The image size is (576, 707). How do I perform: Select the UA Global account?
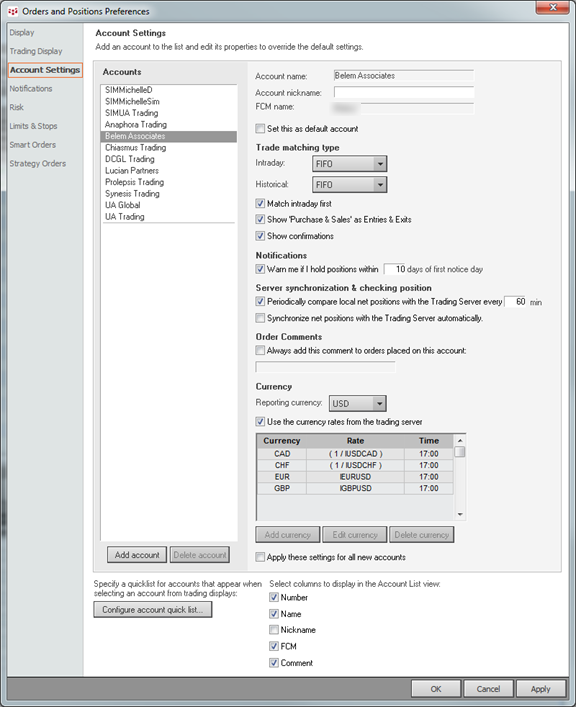tap(169, 205)
